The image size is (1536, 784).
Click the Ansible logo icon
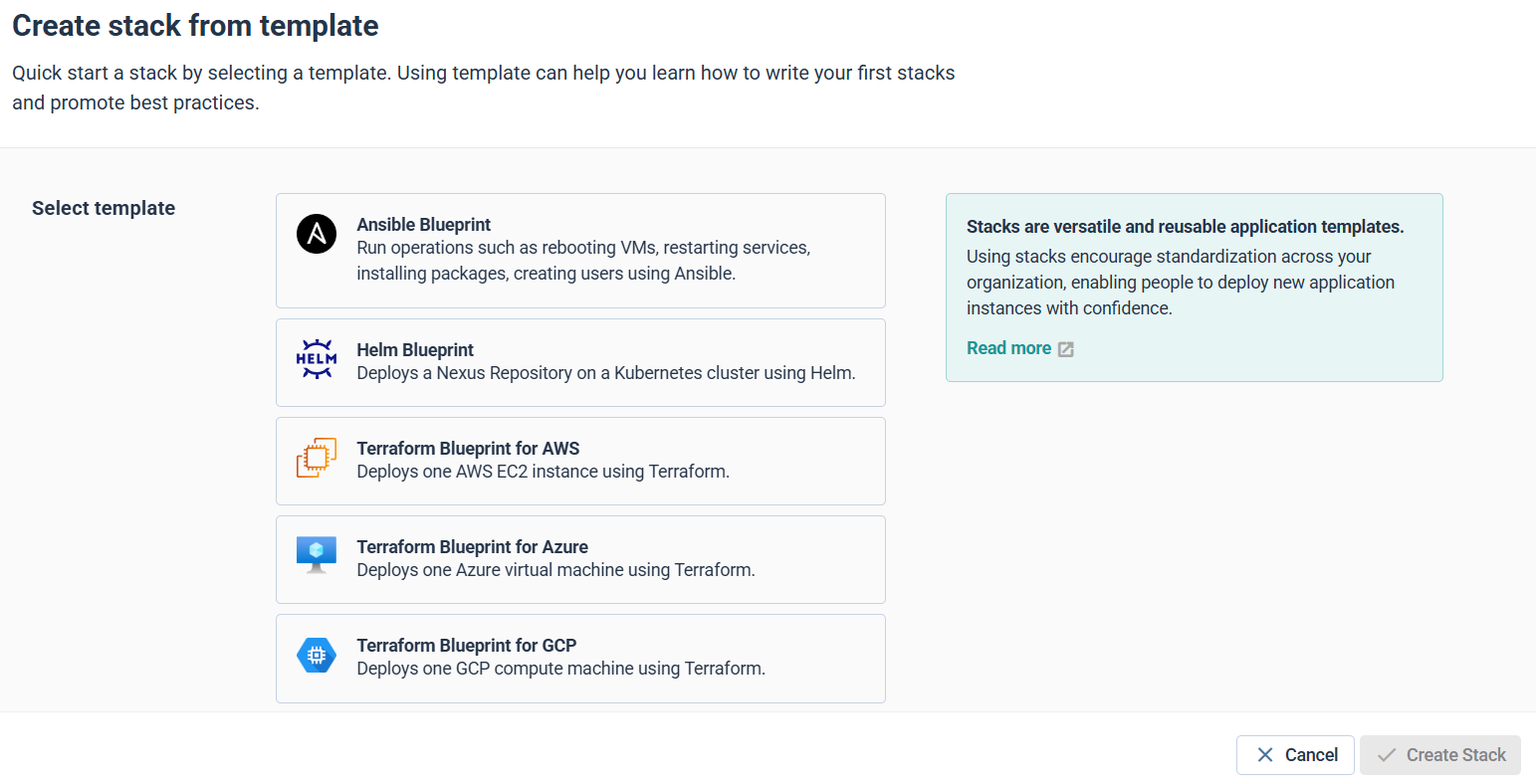click(317, 235)
